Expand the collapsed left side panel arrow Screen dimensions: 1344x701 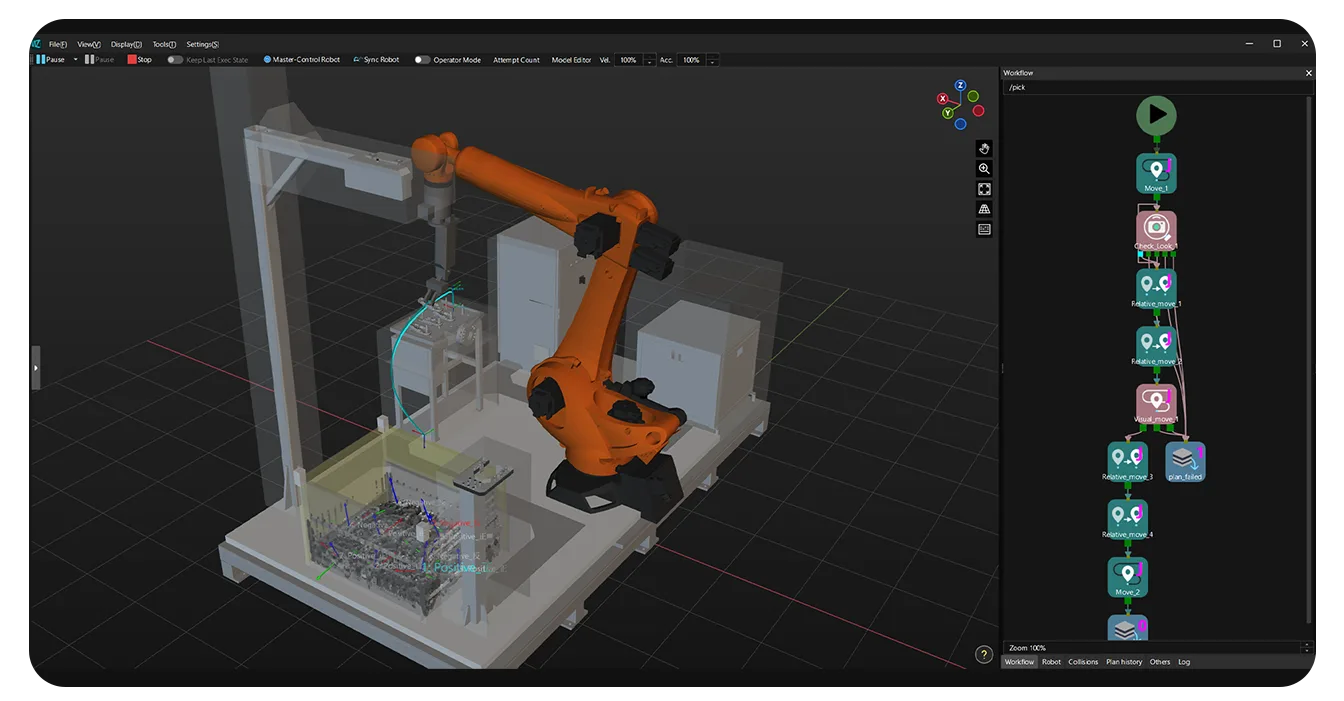point(36,368)
